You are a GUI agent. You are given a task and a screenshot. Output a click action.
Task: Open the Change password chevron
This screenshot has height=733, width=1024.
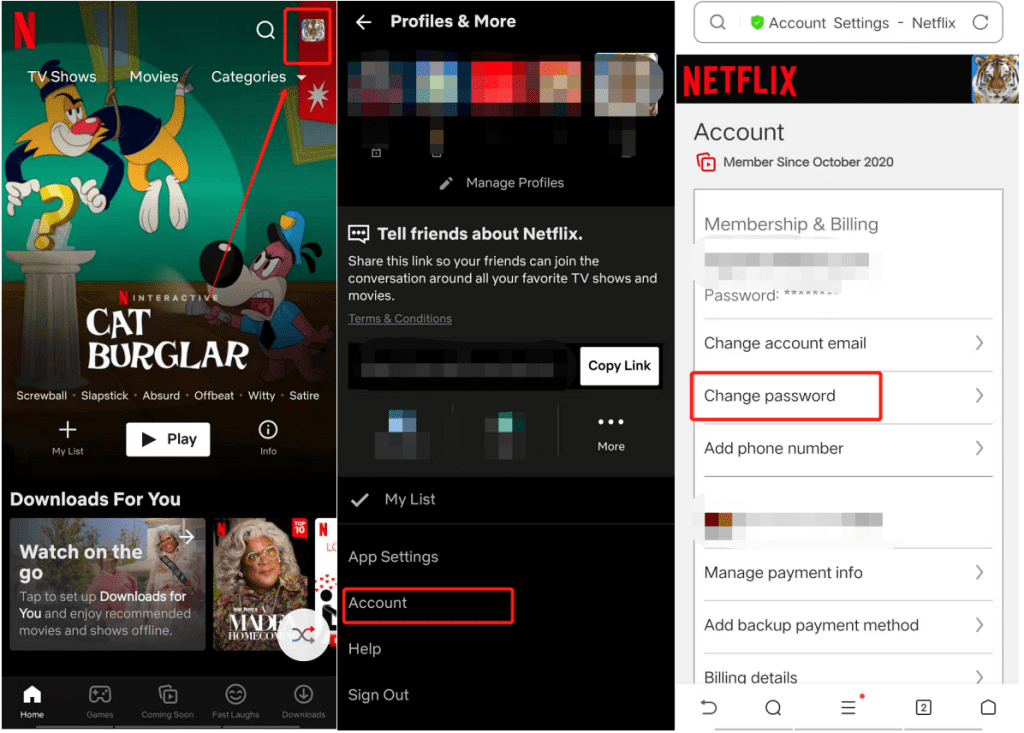click(x=979, y=395)
